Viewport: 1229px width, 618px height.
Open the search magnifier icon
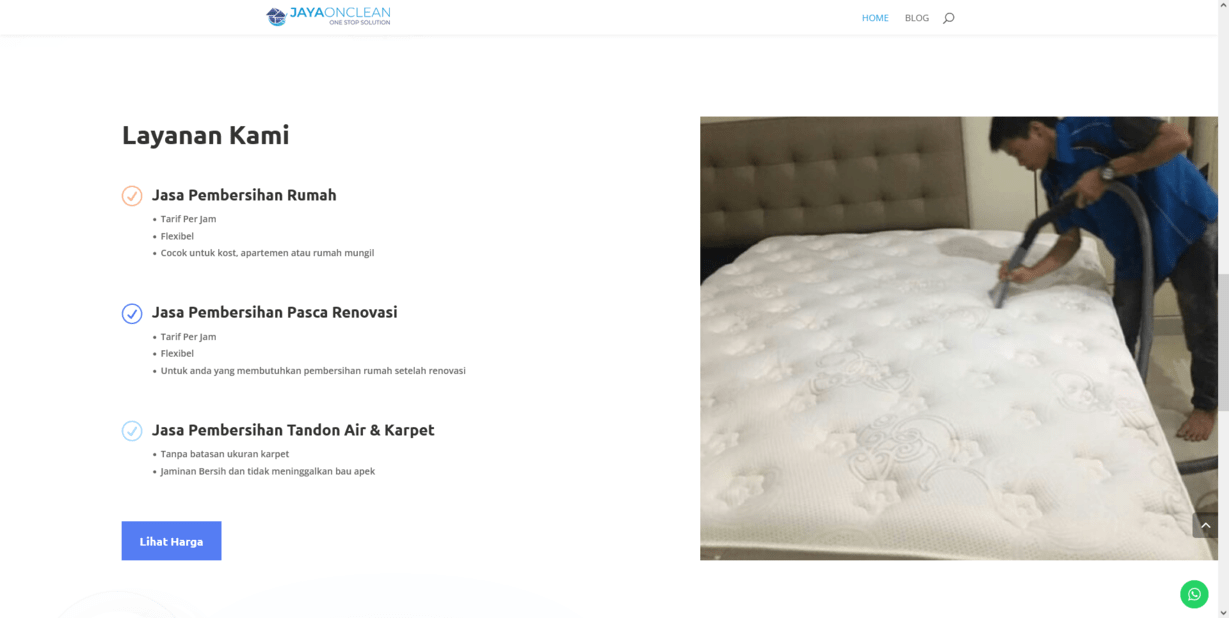949,18
